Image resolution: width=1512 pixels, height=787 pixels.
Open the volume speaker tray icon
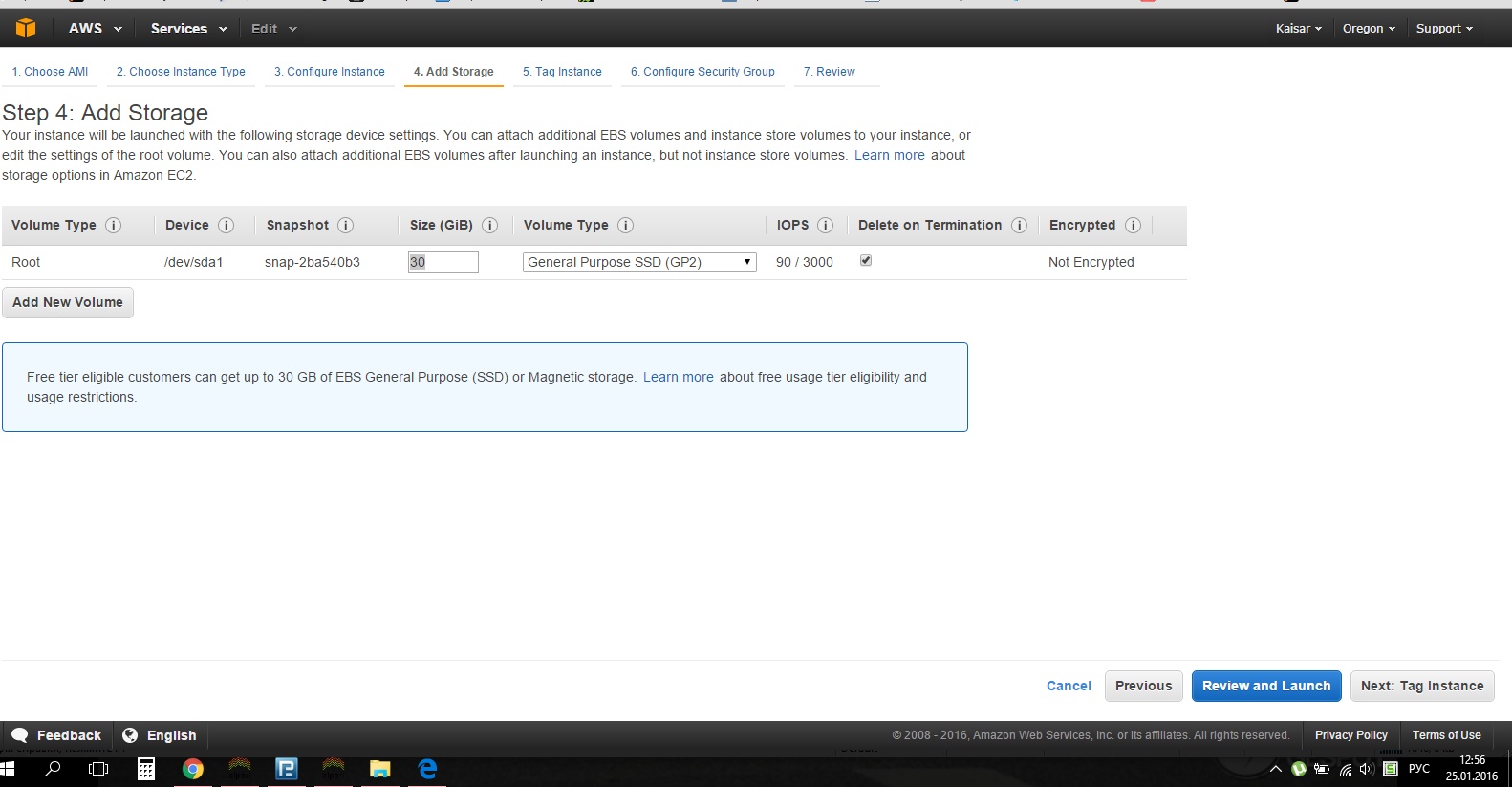pyautogui.click(x=1367, y=769)
